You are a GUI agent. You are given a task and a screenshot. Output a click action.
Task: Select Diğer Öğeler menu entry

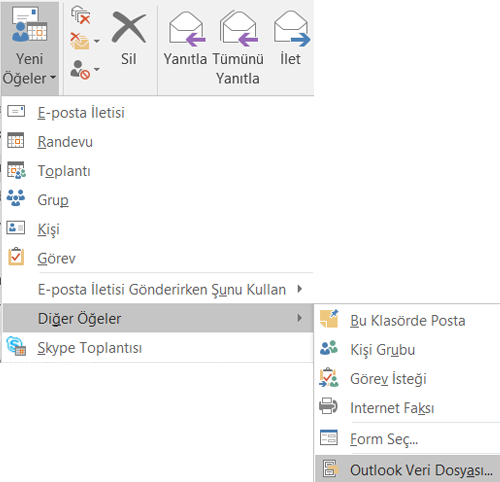pos(157,318)
